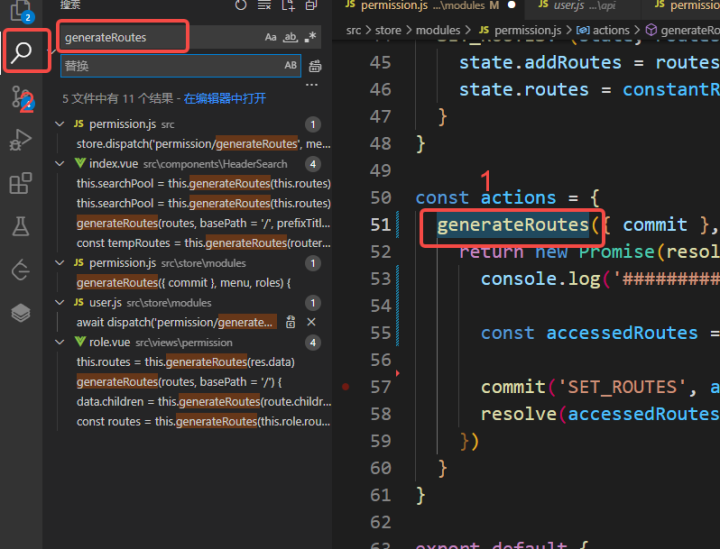Collapse role.vue results group
This screenshot has height=549, width=720.
point(60,342)
